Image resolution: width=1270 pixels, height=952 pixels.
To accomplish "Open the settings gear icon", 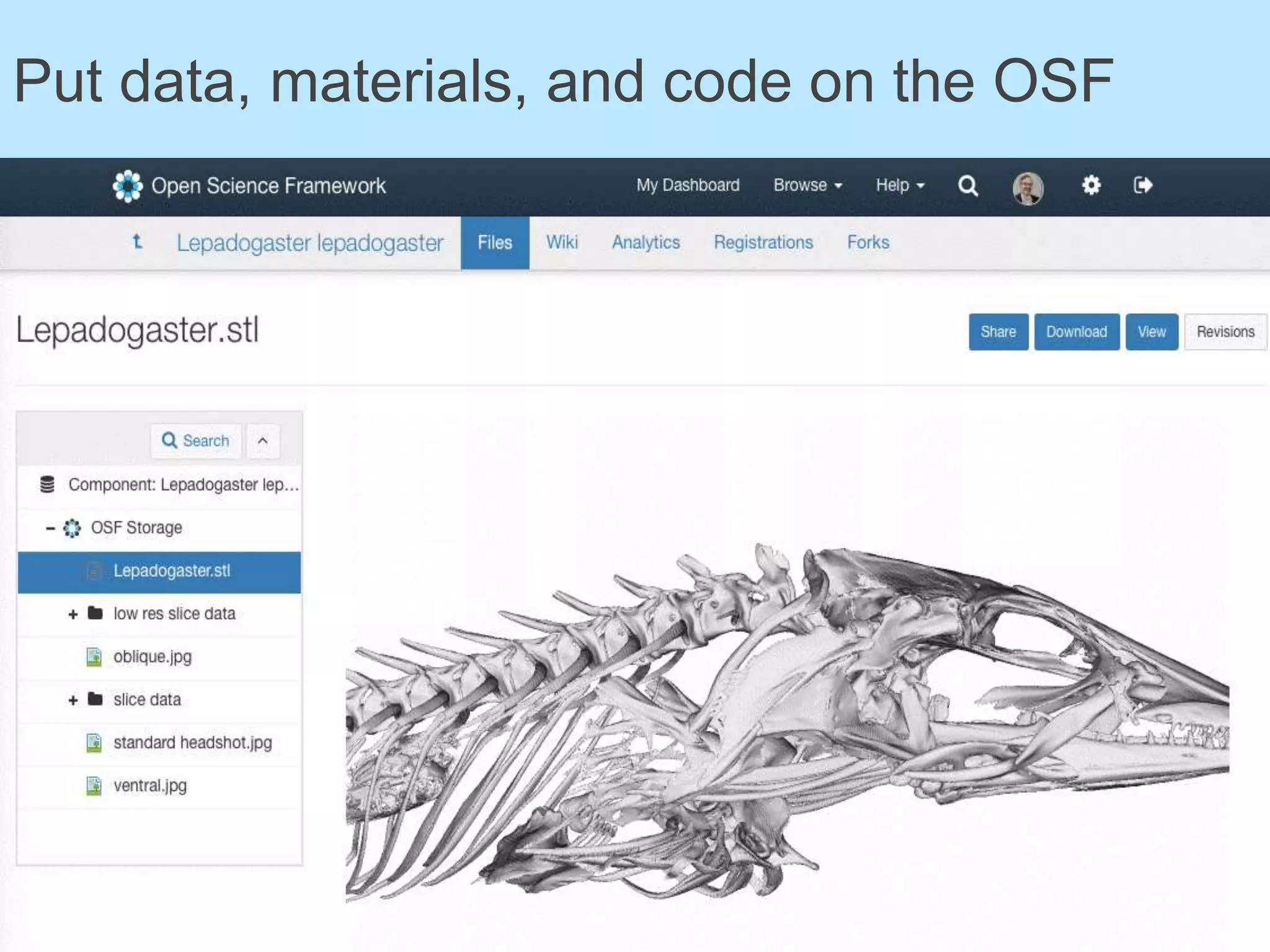I will [x=1091, y=185].
